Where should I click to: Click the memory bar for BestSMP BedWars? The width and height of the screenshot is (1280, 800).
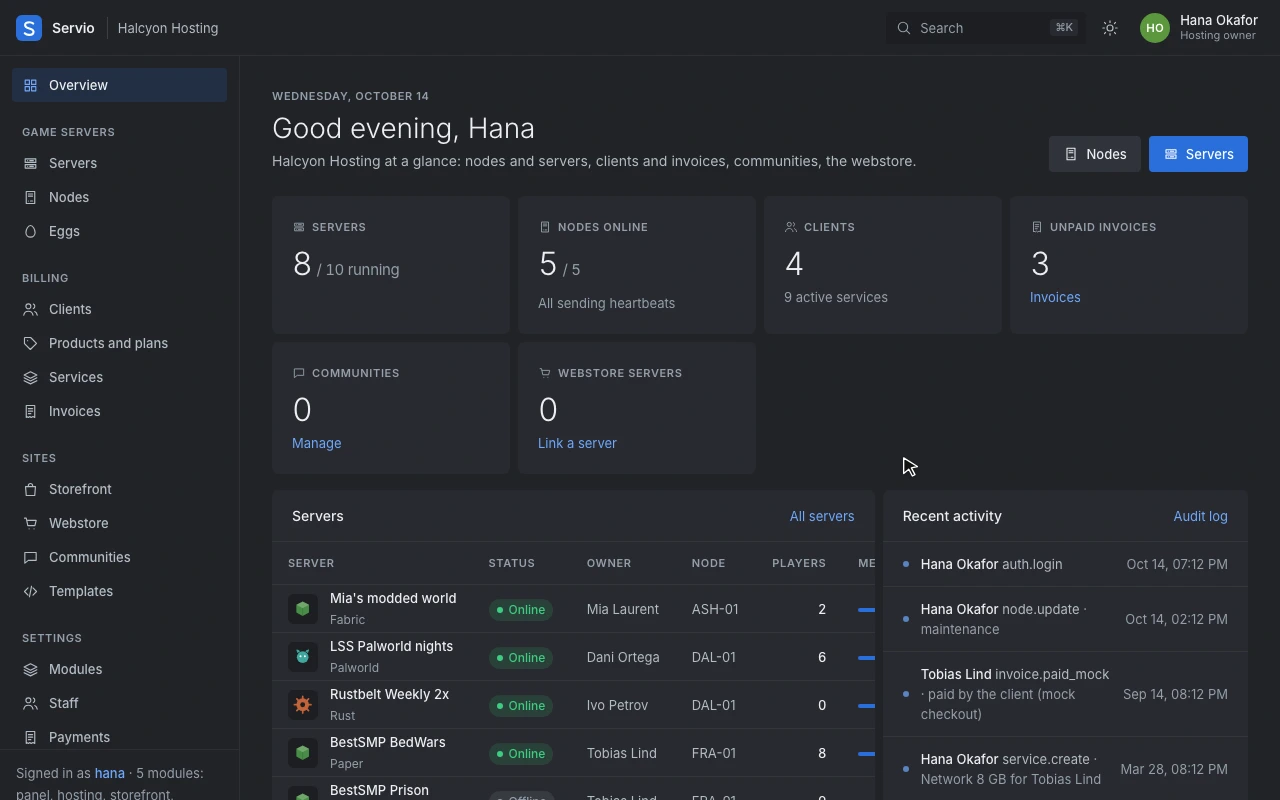click(866, 754)
